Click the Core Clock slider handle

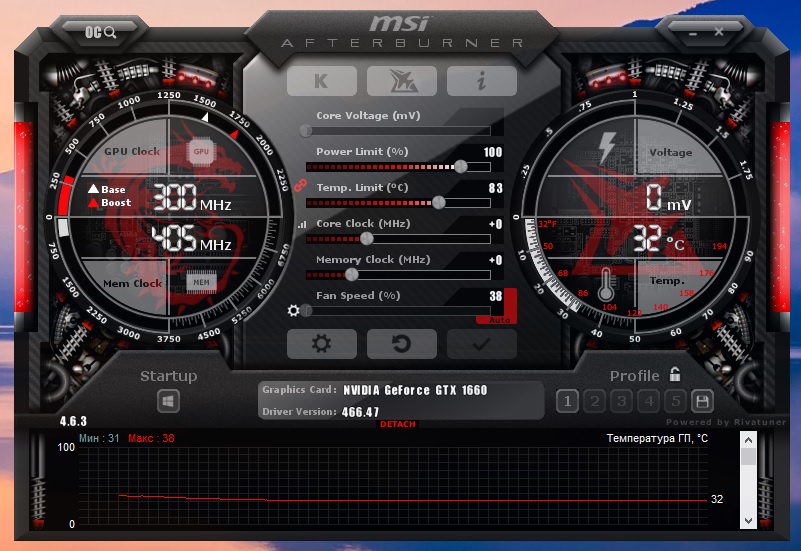366,238
